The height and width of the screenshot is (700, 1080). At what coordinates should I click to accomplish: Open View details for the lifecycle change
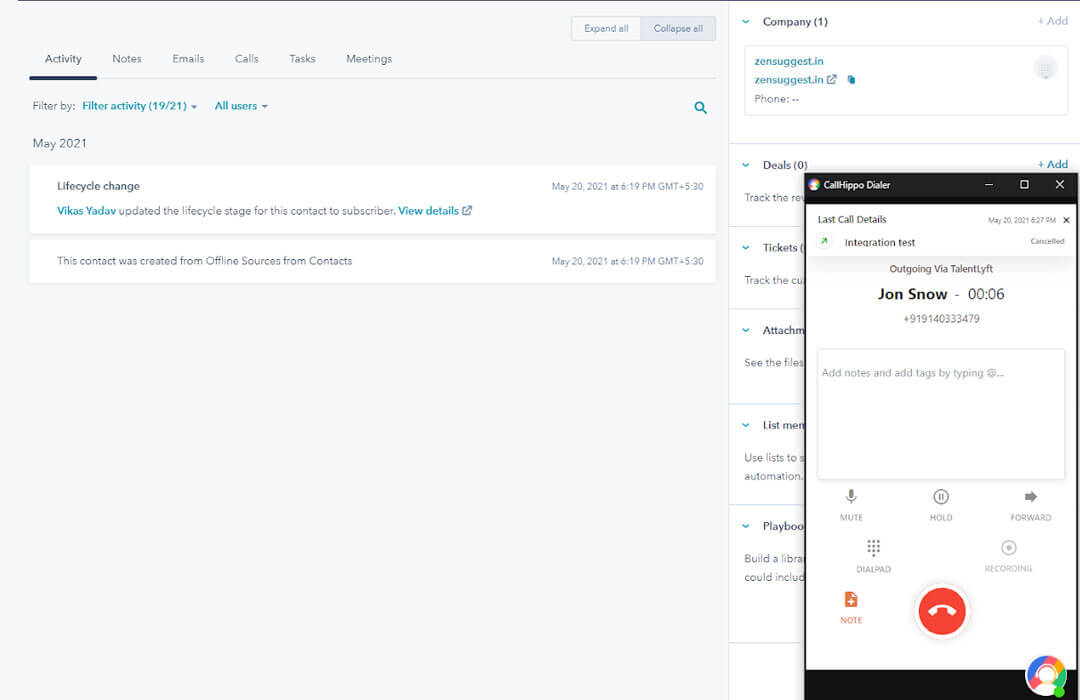[435, 211]
